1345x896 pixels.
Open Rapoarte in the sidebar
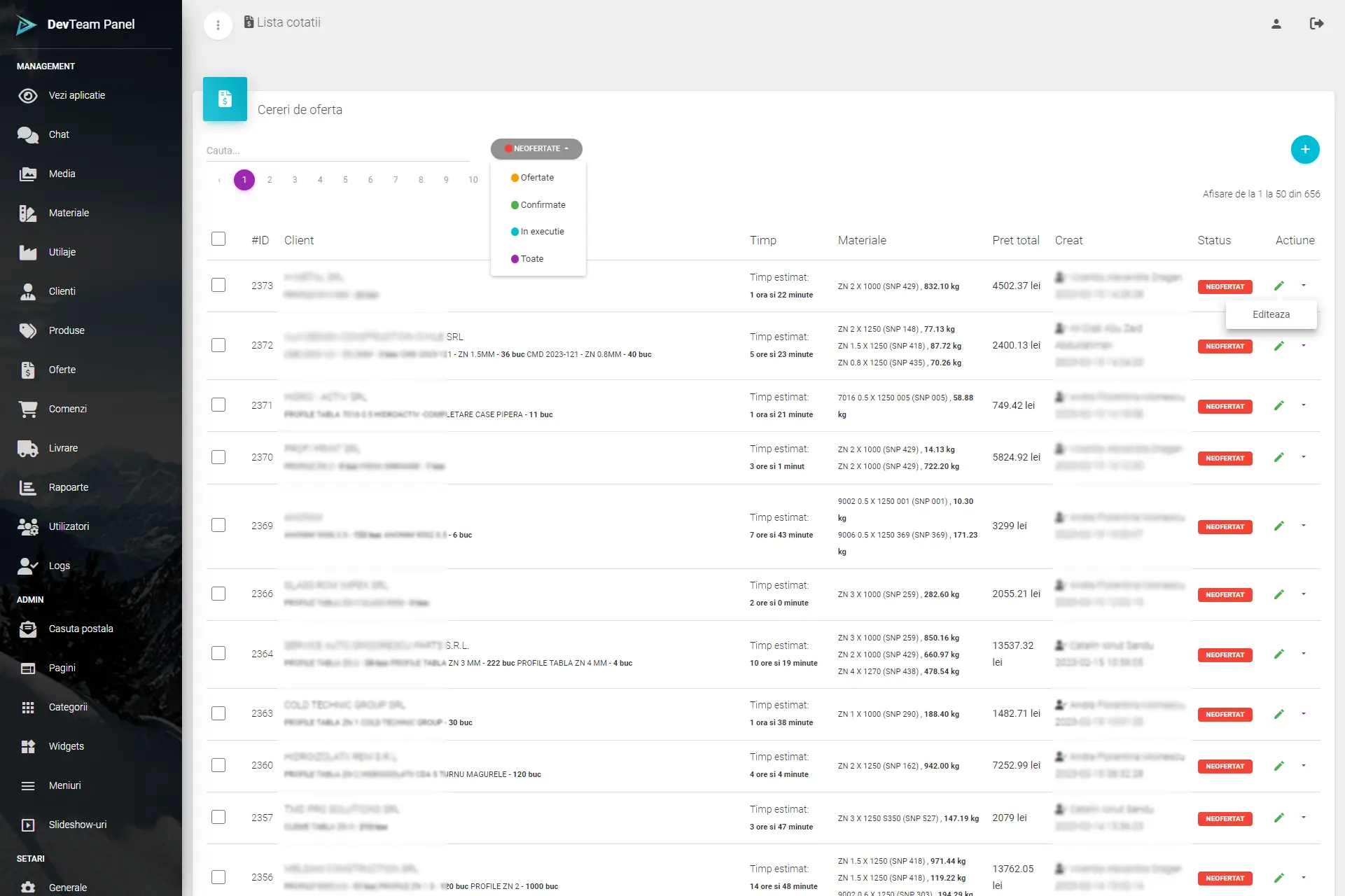(x=68, y=487)
